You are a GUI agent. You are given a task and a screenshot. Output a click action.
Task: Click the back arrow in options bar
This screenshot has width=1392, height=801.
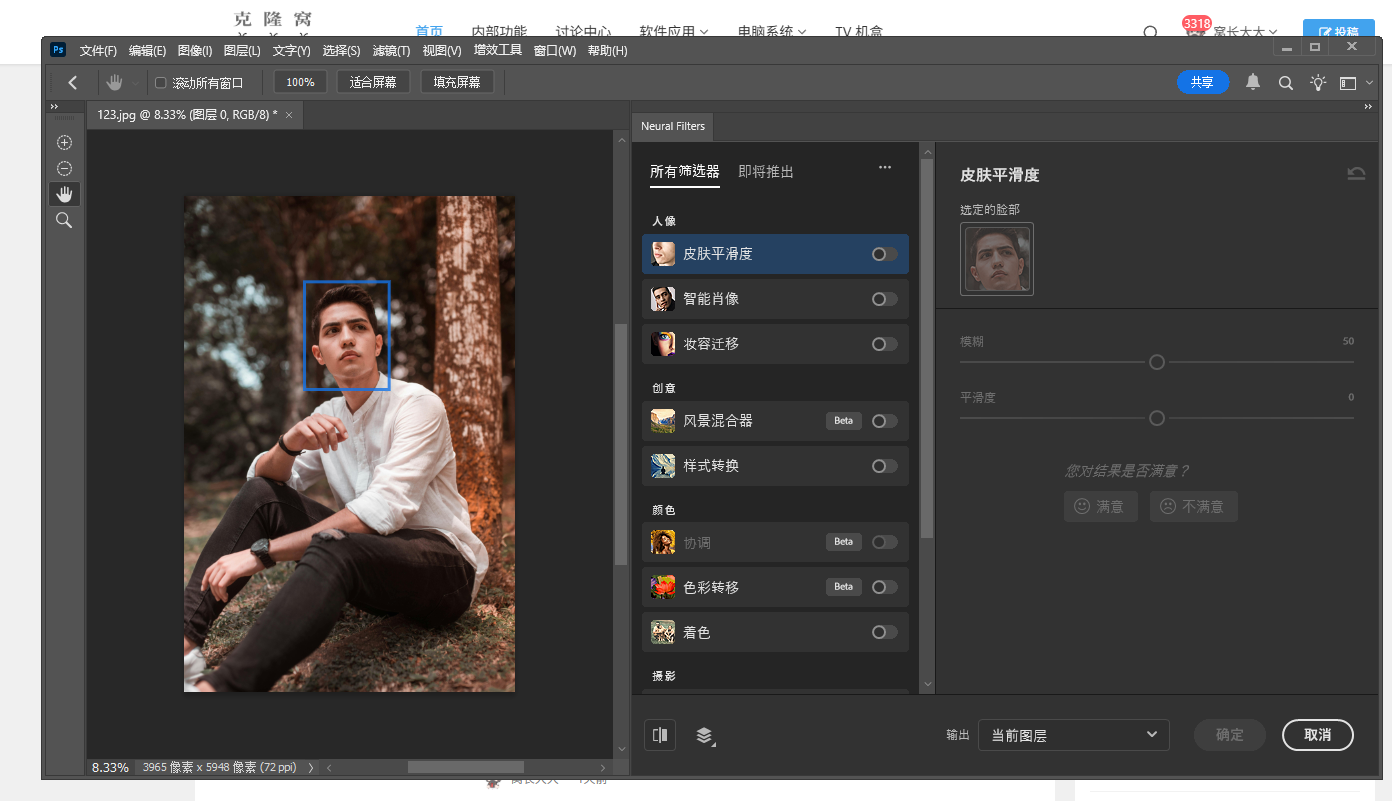(73, 83)
